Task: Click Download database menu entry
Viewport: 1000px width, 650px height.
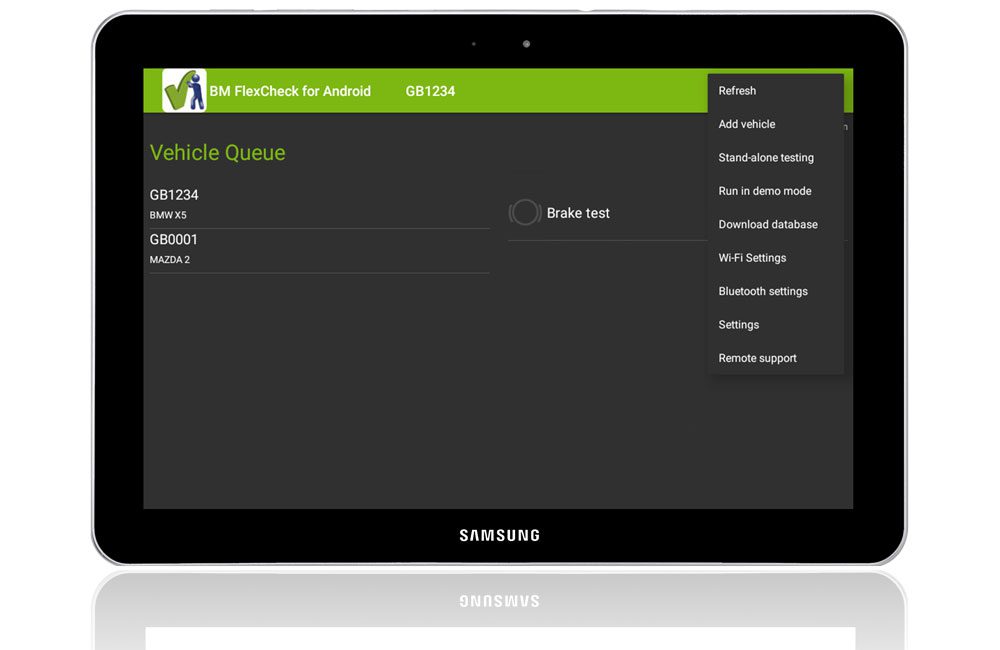Action: (768, 224)
